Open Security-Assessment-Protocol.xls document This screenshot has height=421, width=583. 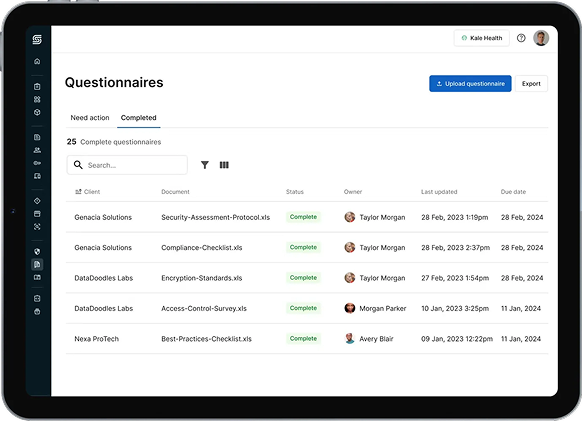216,217
